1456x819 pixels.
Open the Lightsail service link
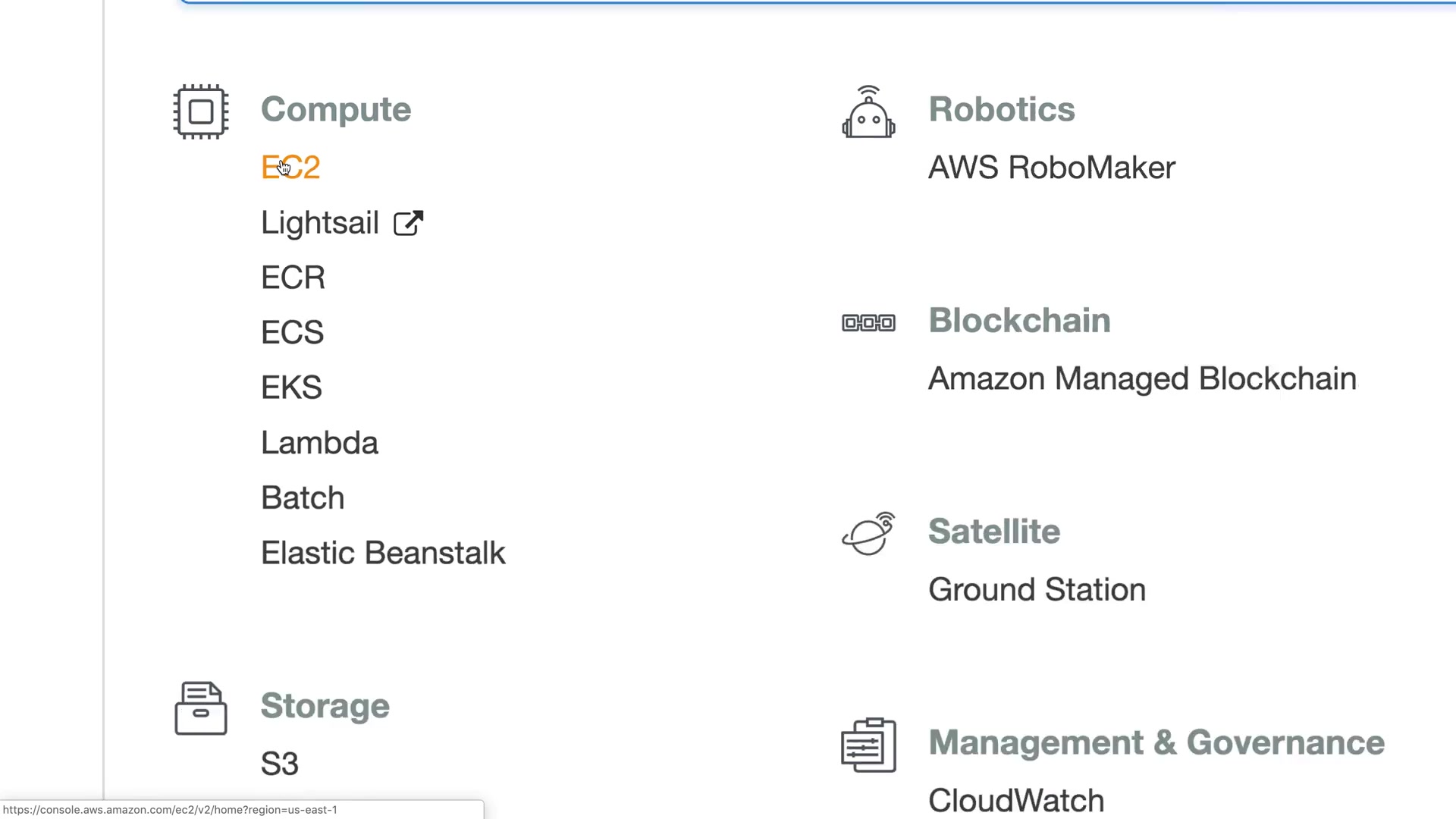coord(319,223)
